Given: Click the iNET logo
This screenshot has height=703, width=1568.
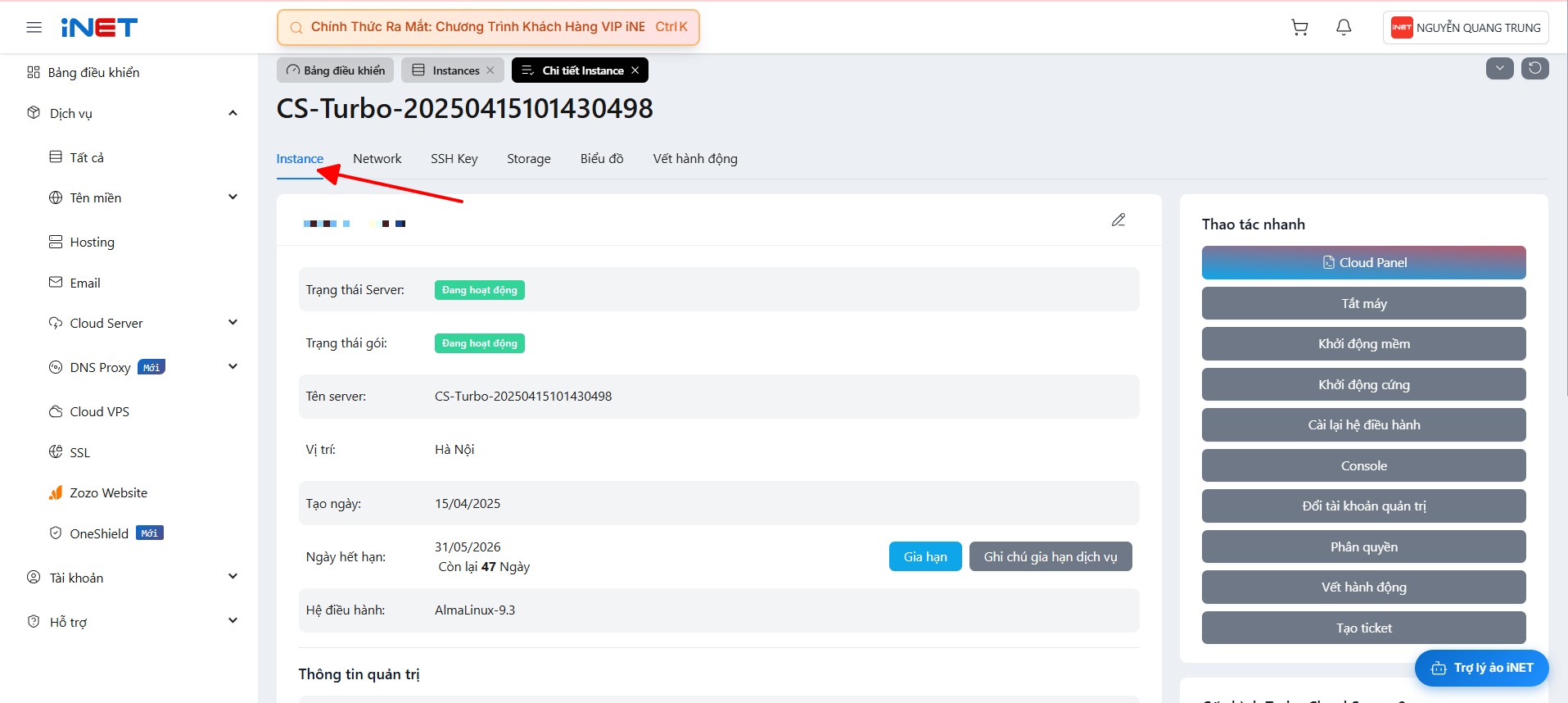Looking at the screenshot, I should pyautogui.click(x=99, y=28).
